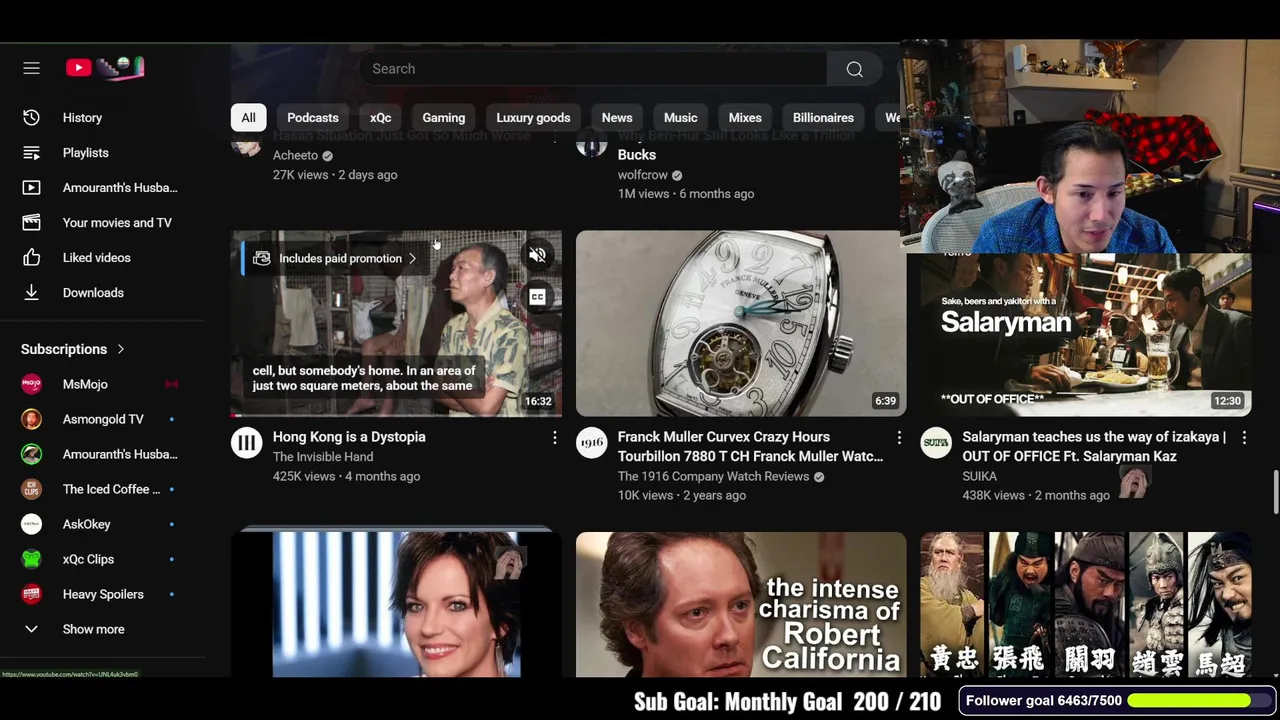
Task: Expand Subscriptions section chevron
Action: [121, 349]
